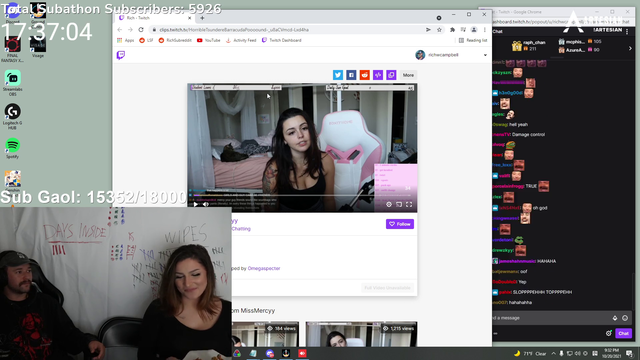Screen dimensions: 640x360
Task: Toggle theatre mode on clip player
Action: pos(399,204)
